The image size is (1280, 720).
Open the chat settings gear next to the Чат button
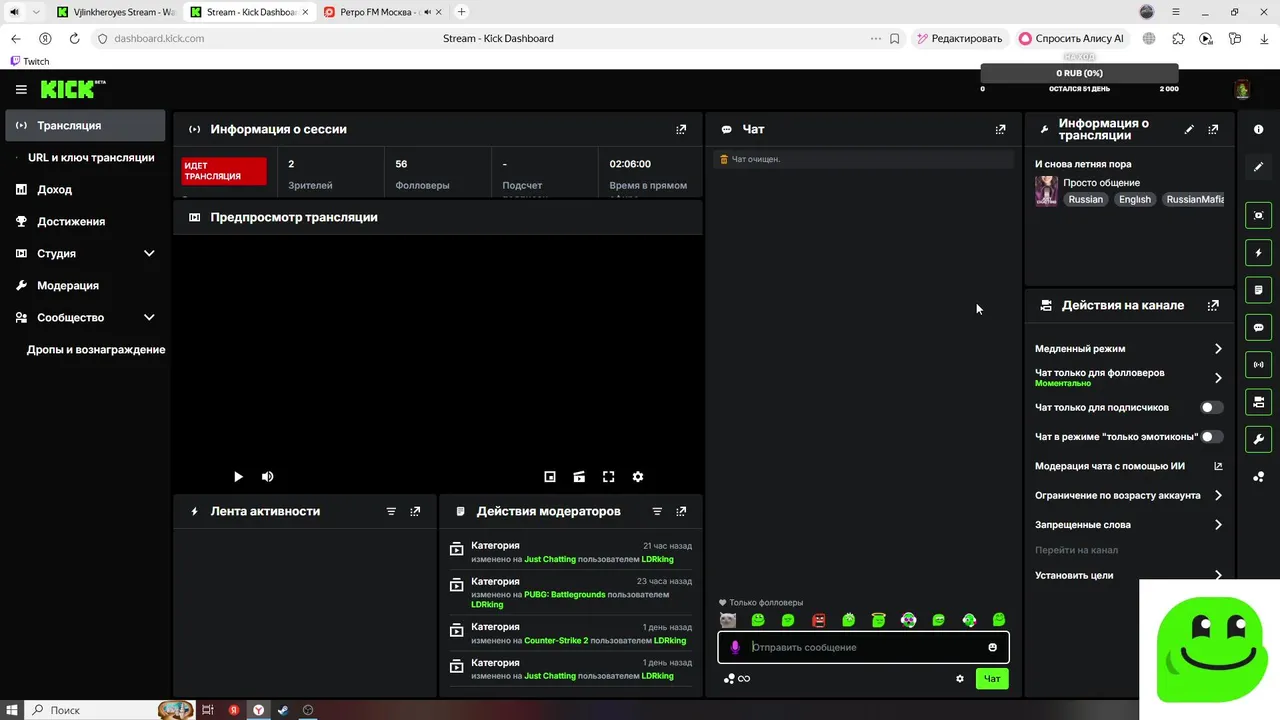pos(960,679)
